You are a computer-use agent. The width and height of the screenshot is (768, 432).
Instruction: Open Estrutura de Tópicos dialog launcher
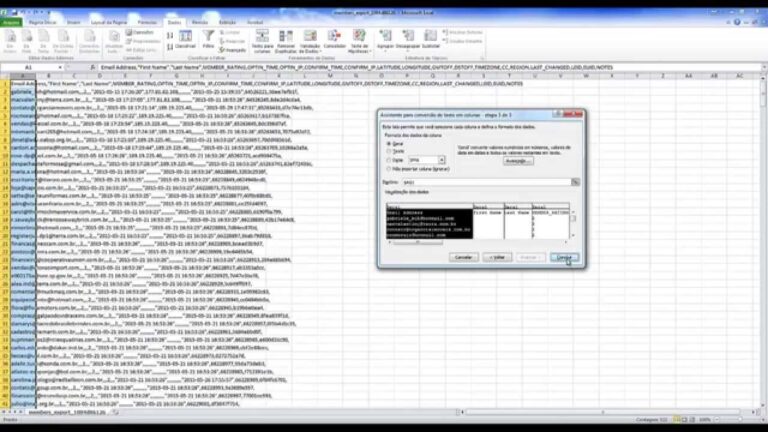[482, 58]
